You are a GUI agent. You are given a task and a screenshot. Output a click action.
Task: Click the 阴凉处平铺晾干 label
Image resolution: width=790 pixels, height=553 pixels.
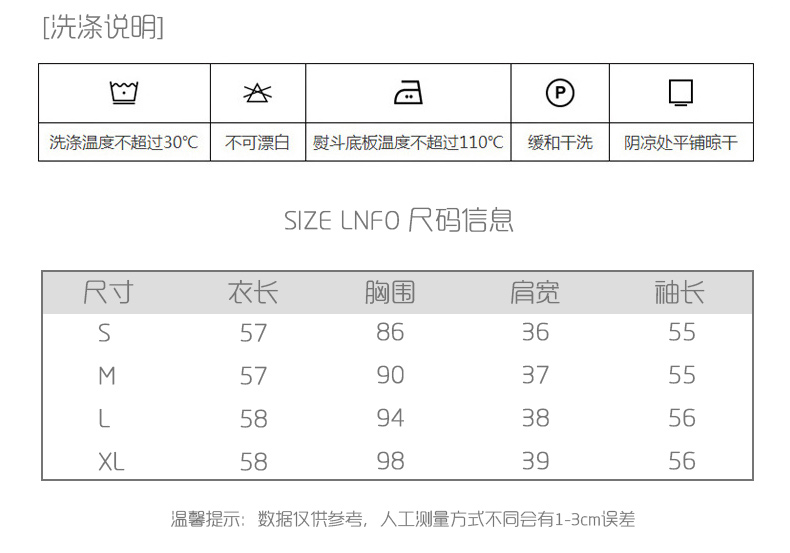681,143
